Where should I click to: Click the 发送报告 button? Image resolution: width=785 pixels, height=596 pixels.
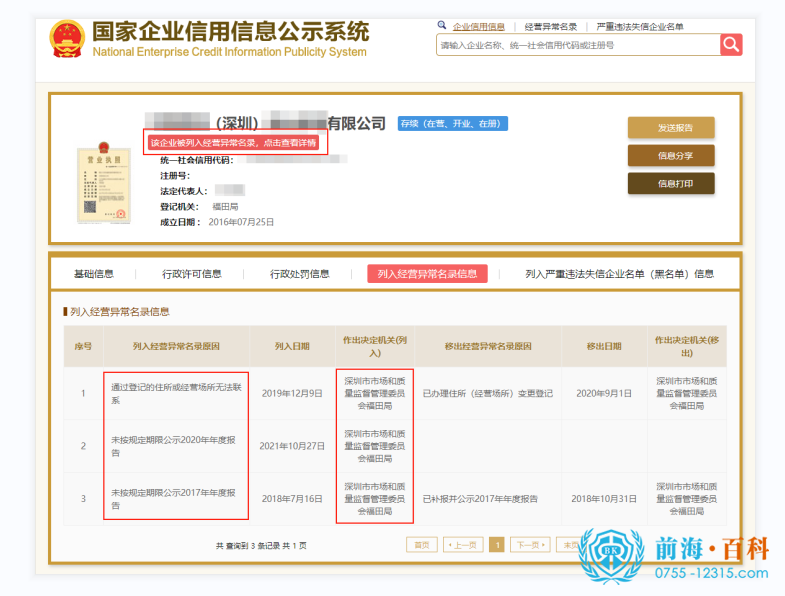671,128
